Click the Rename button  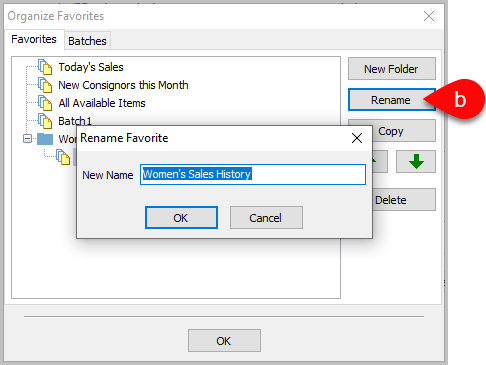(391, 100)
